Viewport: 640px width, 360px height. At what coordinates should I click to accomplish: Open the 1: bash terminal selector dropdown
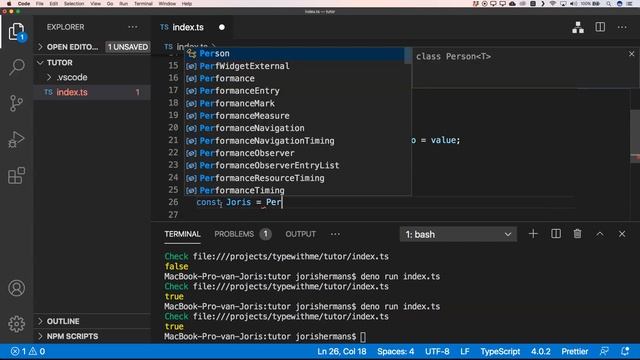click(458, 234)
